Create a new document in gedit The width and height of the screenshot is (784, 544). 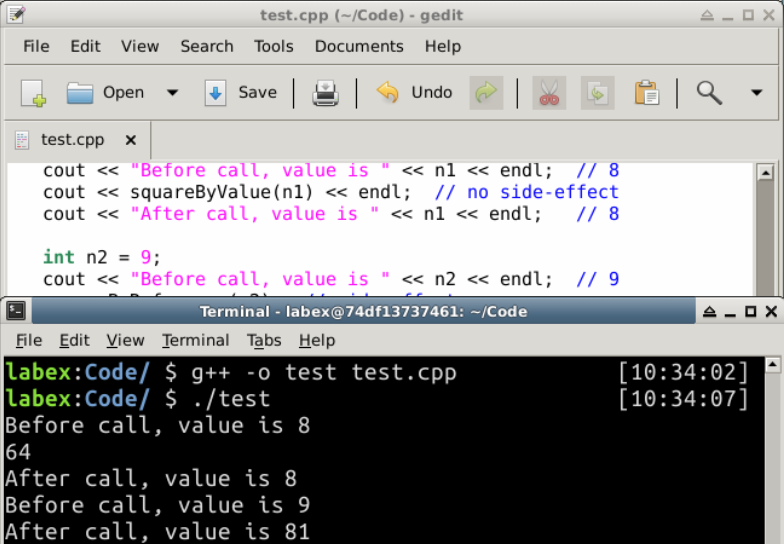(33, 93)
